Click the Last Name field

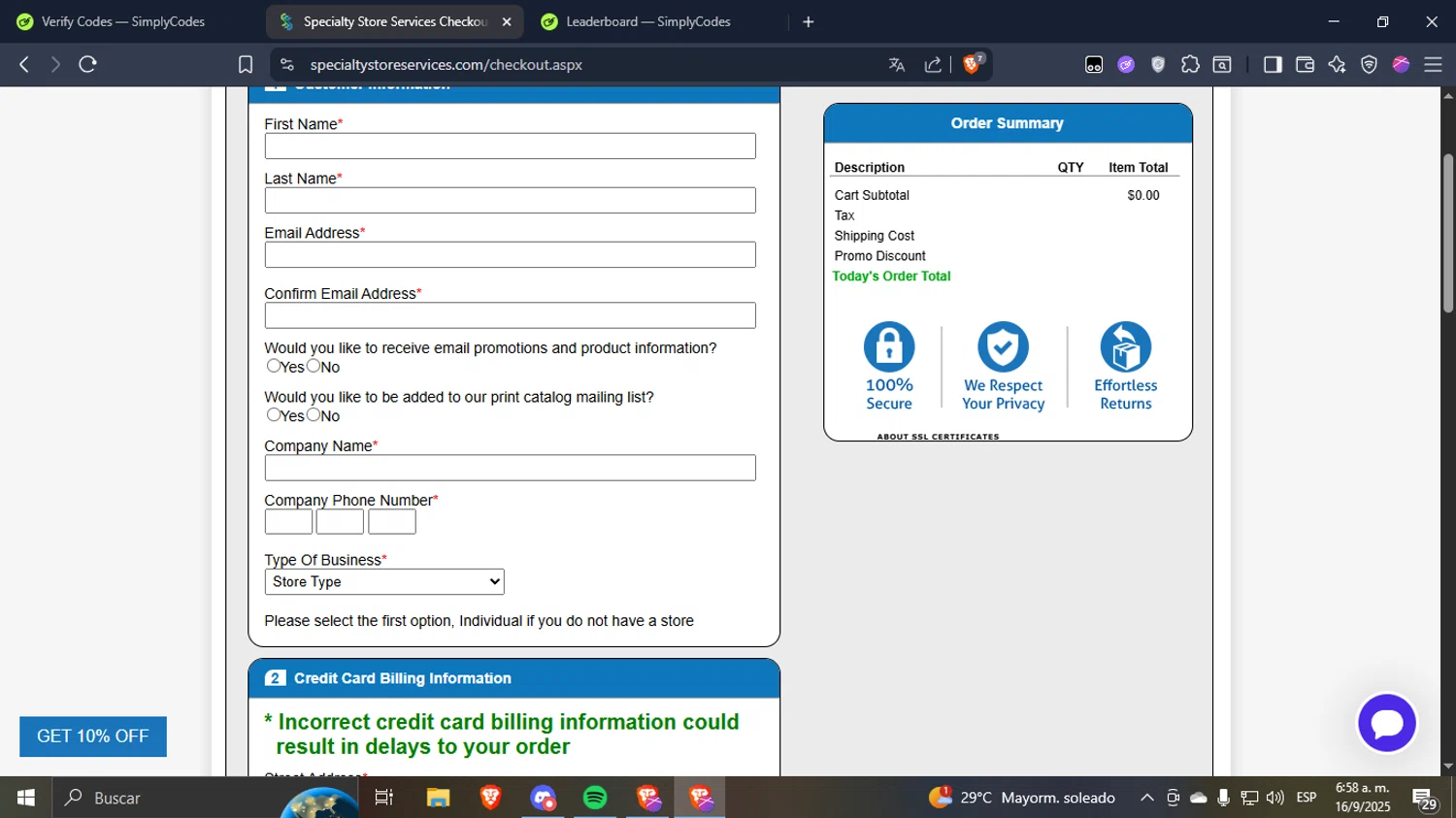coord(510,201)
